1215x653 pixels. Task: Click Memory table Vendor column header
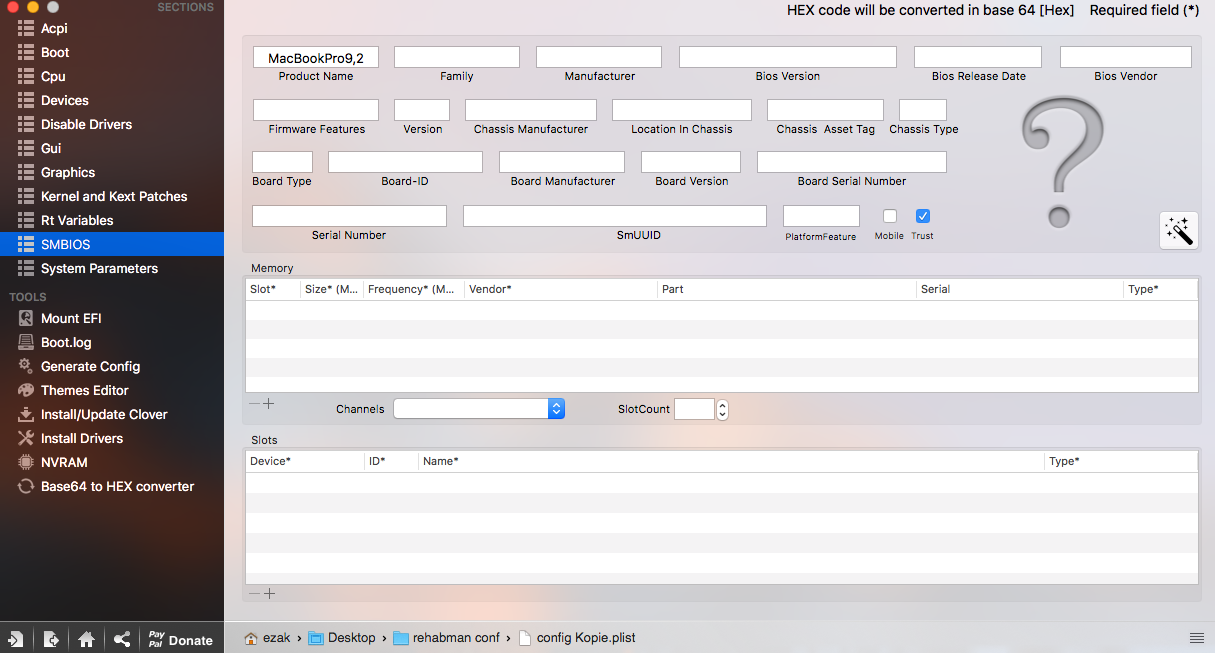point(561,289)
